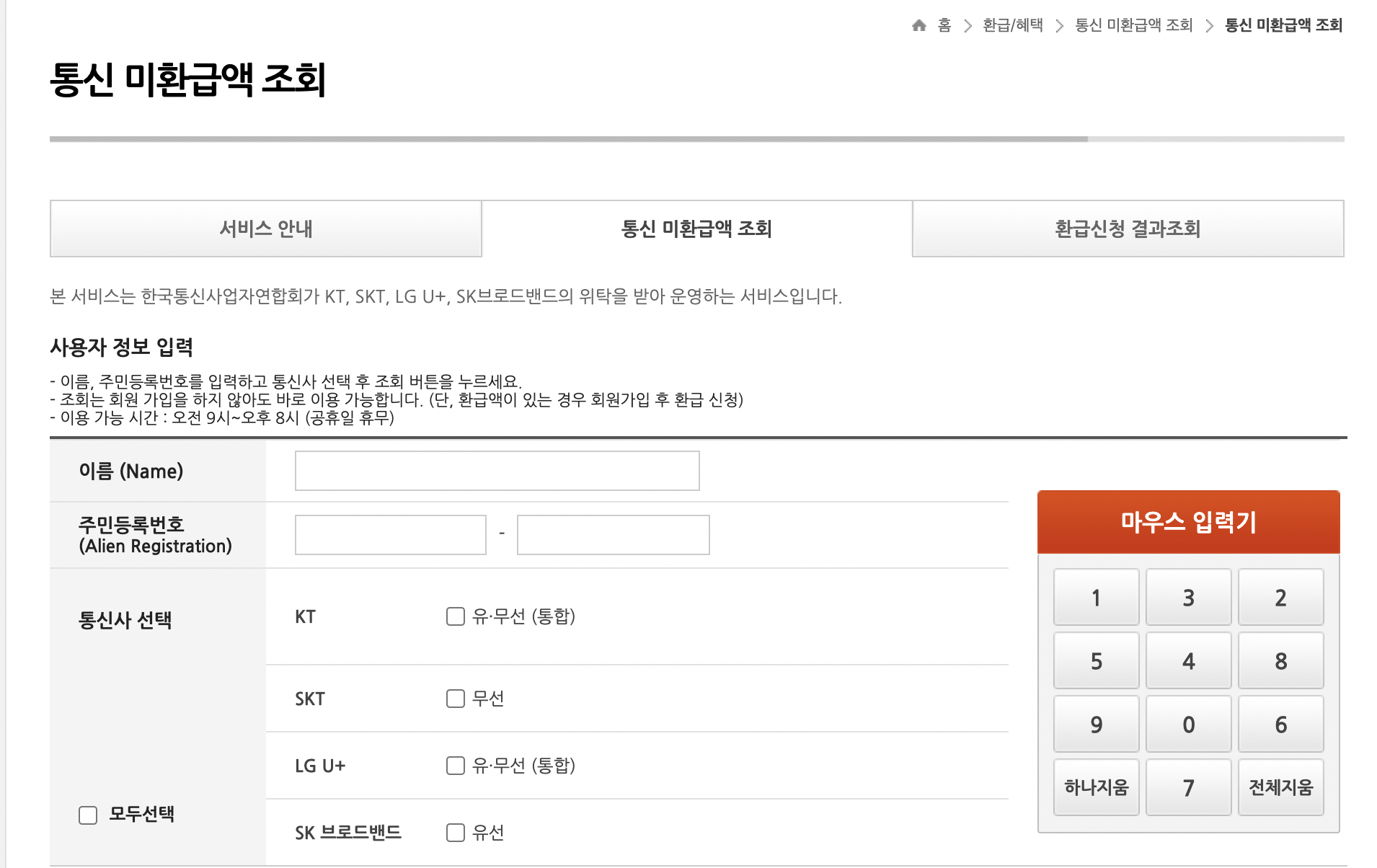Click the 사용자 정보 입력 section heading
1377x868 pixels.
121,347
